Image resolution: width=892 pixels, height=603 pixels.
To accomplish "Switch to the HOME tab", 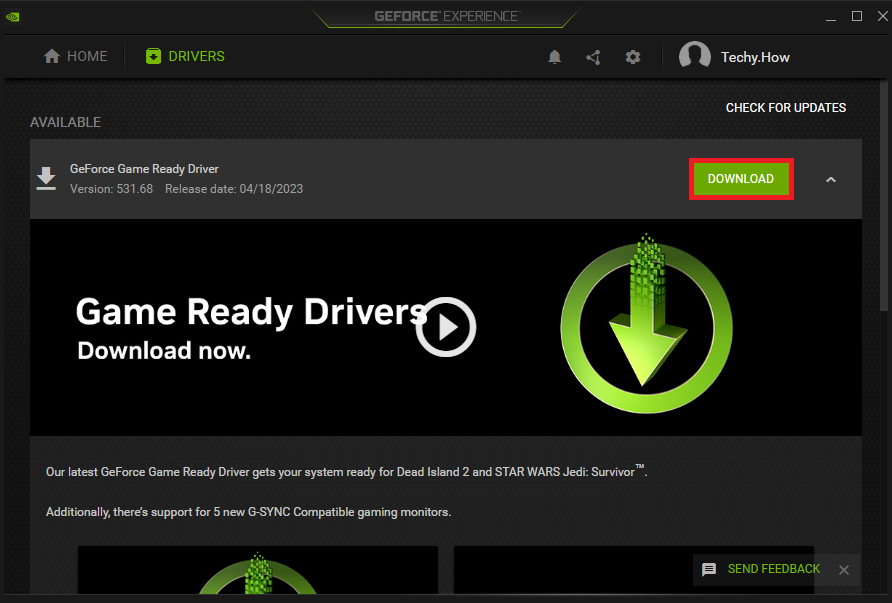I will [x=75, y=56].
